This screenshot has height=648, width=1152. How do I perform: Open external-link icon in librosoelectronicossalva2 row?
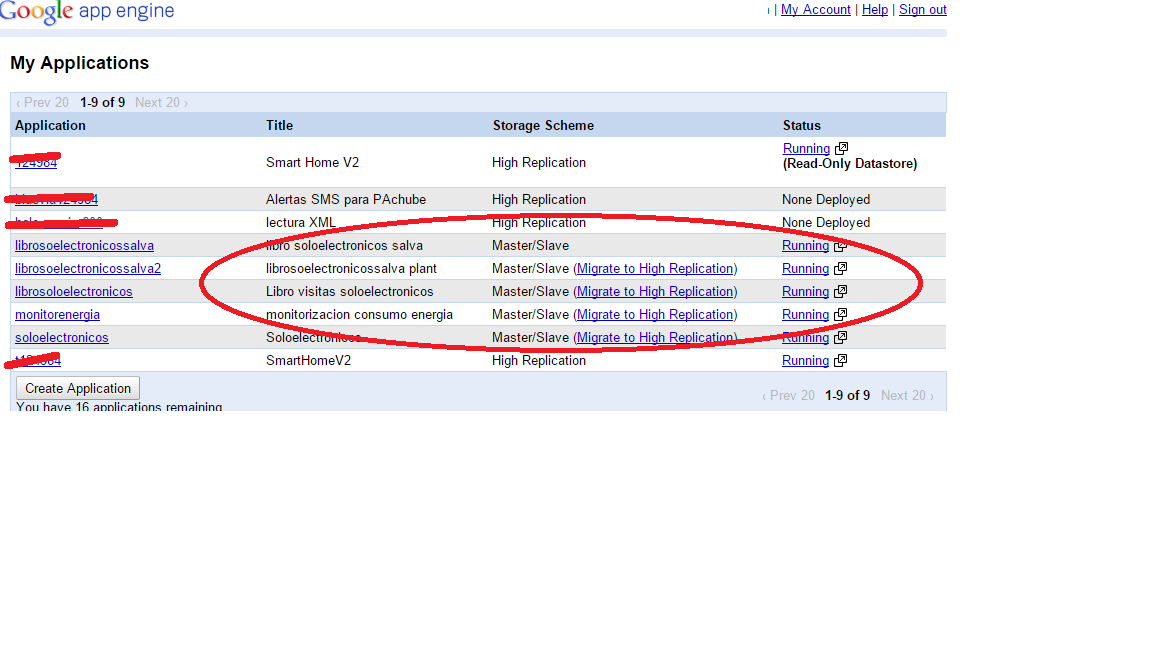tap(841, 269)
